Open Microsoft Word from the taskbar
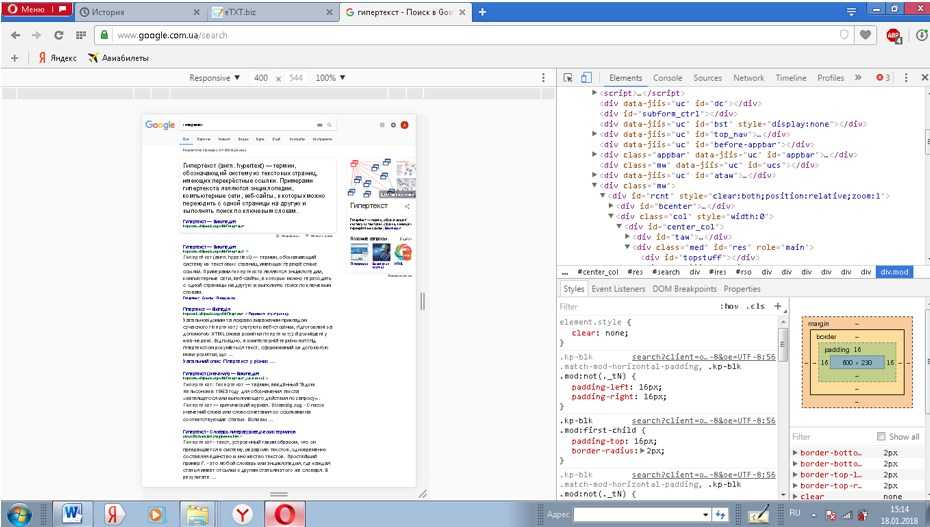Viewport: 930px width, 527px height. tap(73, 513)
